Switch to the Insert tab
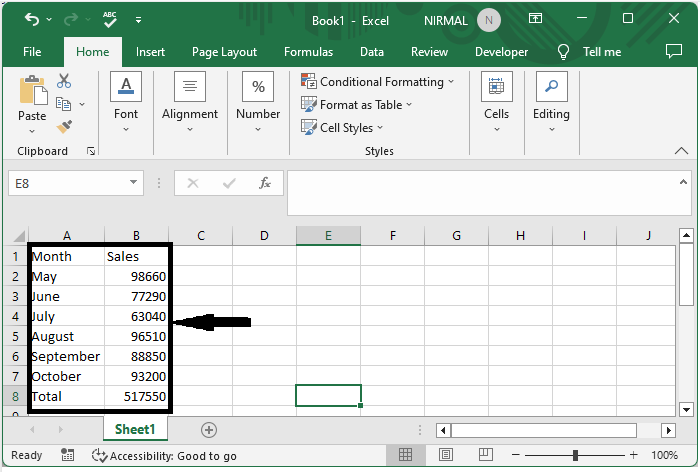Screen dimensions: 700x472 click(150, 52)
